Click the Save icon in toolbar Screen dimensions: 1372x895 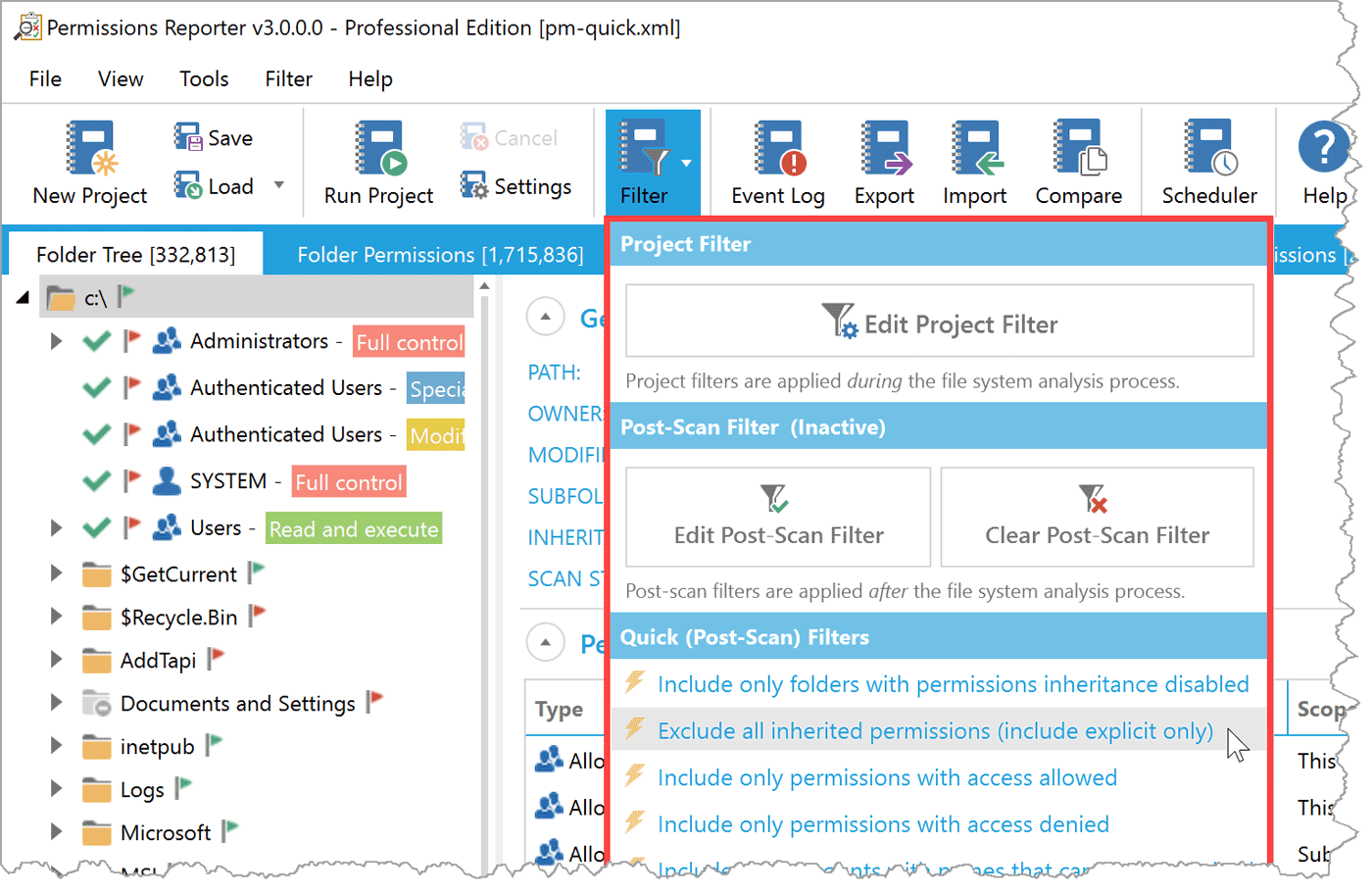click(187, 136)
